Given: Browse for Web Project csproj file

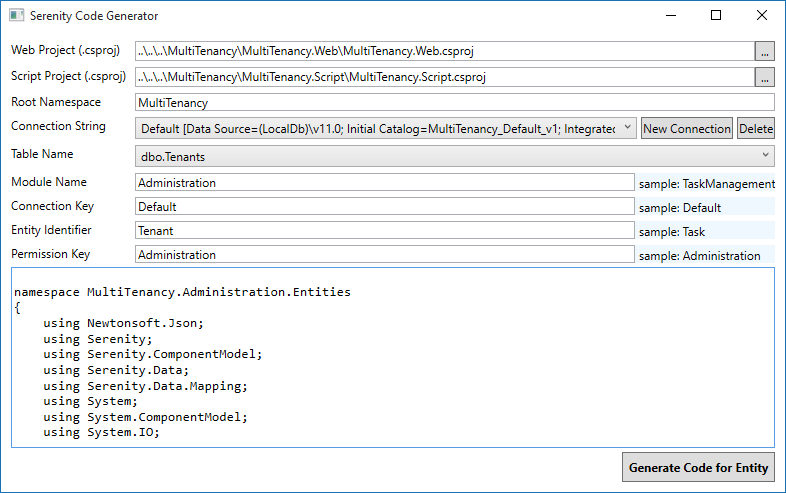Looking at the screenshot, I should tap(765, 51).
